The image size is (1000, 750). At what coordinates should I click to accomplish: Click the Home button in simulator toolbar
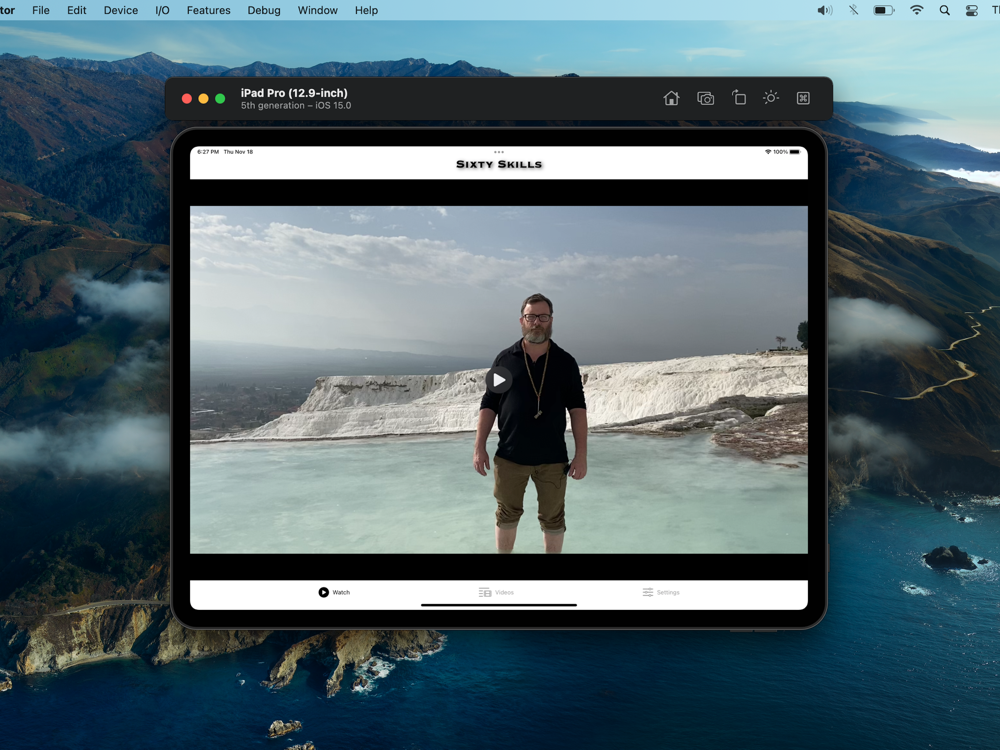671,98
